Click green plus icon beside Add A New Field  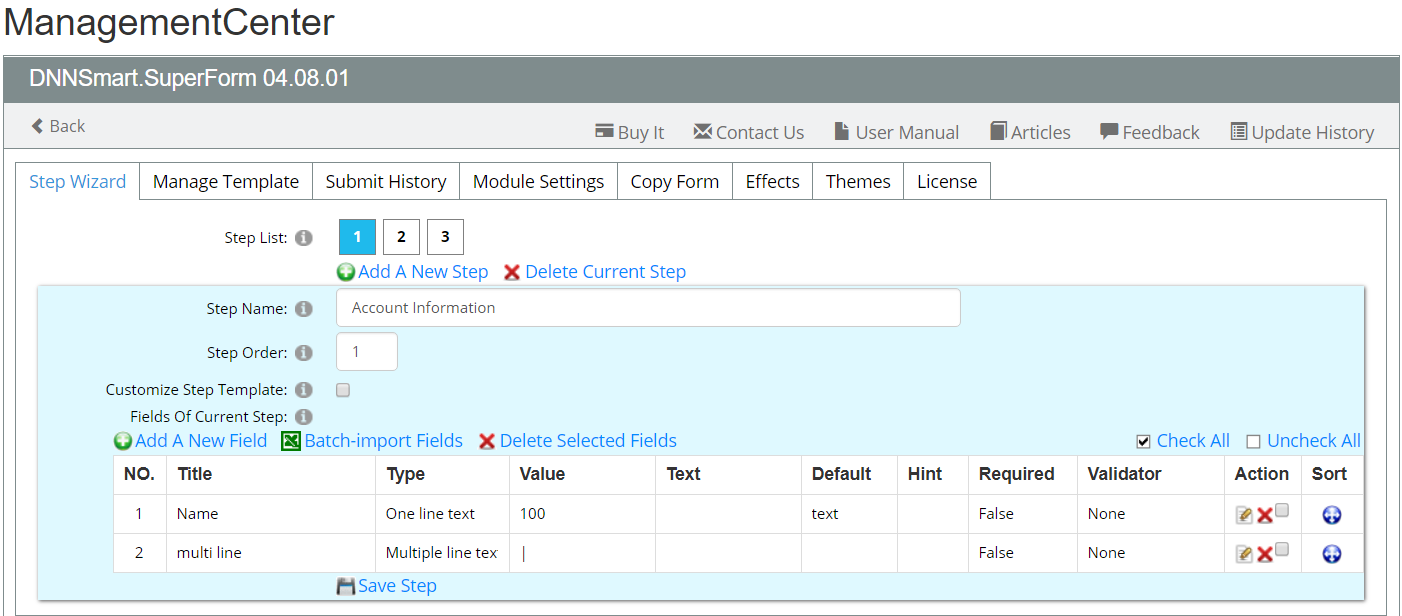[123, 441]
